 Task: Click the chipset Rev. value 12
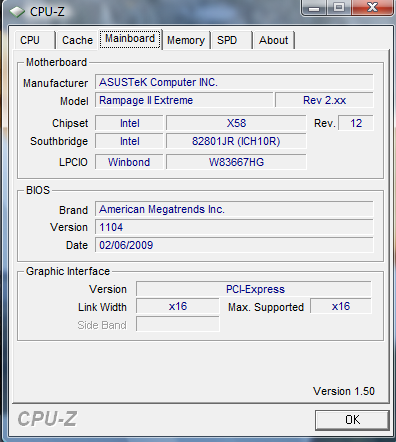click(x=356, y=123)
